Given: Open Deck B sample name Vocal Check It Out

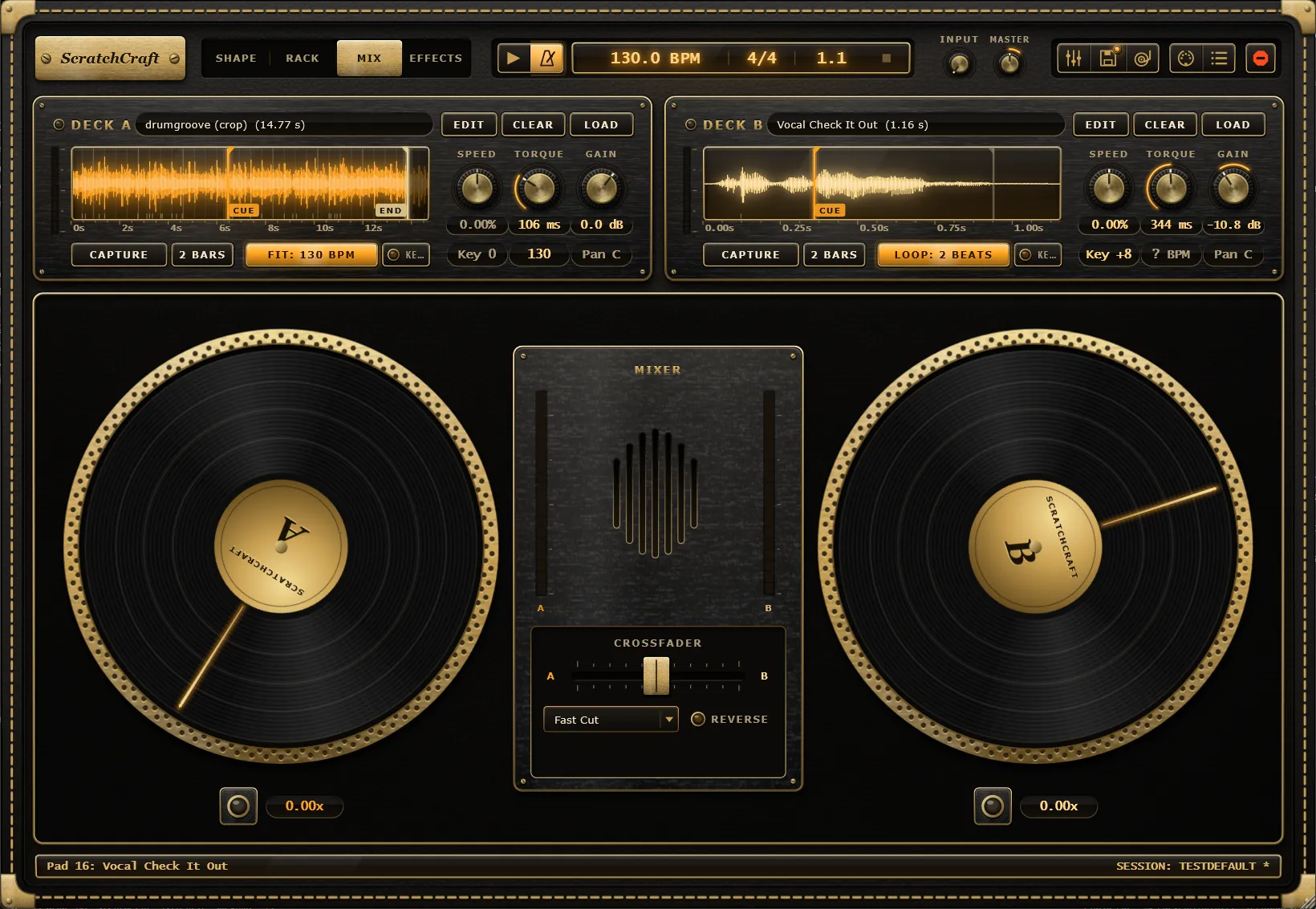Looking at the screenshot, I should (x=916, y=124).
